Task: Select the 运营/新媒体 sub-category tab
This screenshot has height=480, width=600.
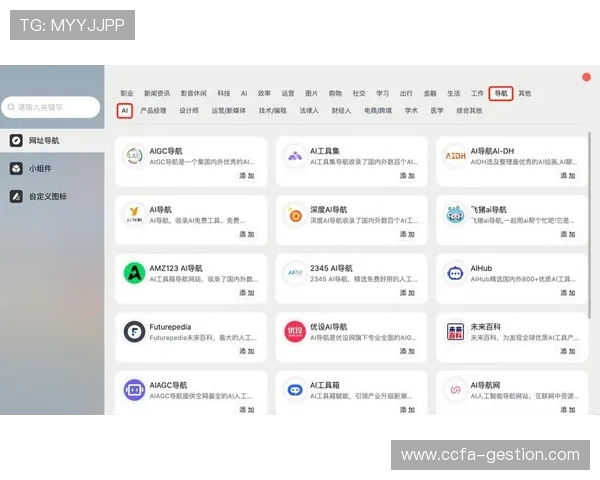Action: [x=228, y=111]
